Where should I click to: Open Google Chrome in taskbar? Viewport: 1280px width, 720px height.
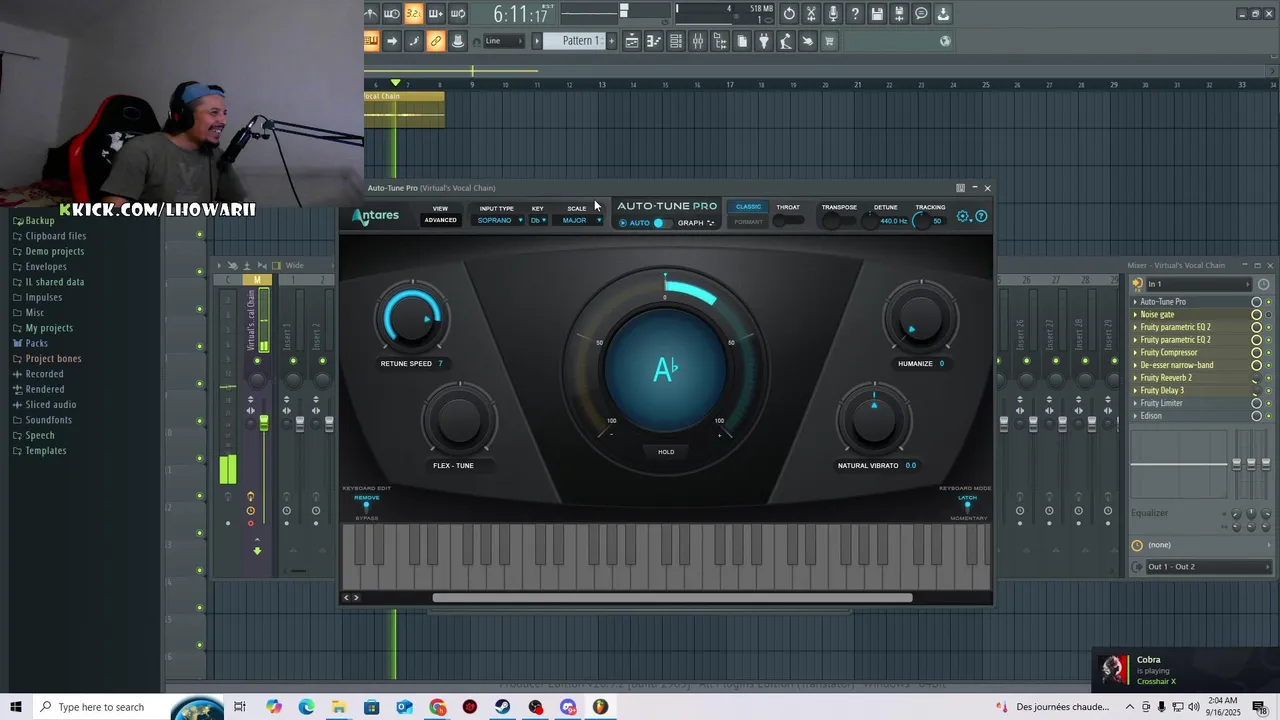(437, 707)
